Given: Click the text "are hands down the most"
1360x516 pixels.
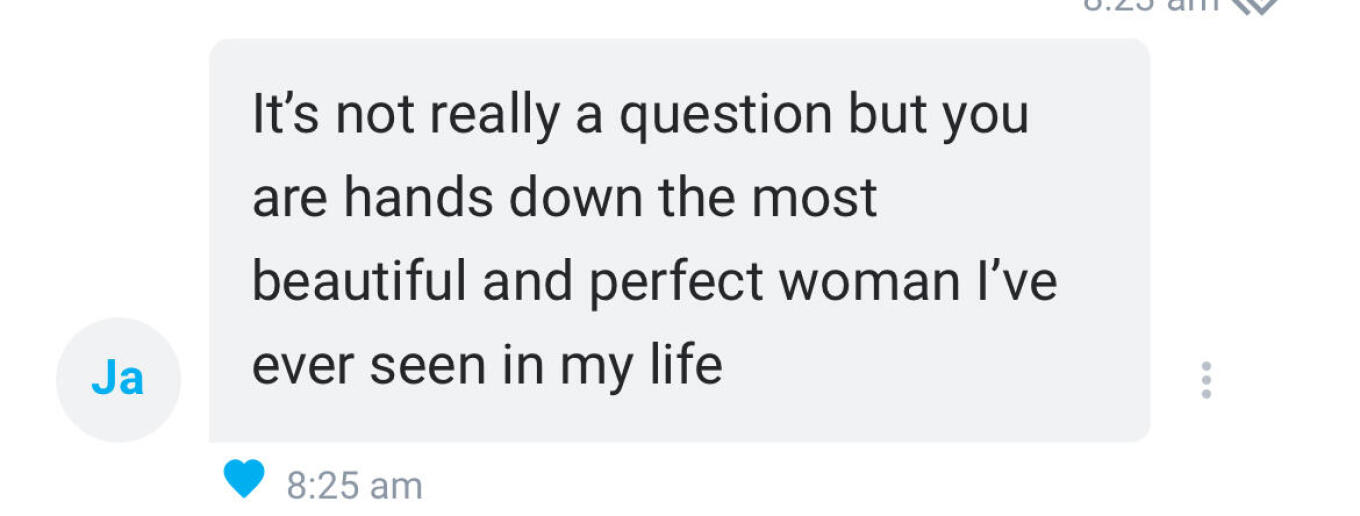Looking at the screenshot, I should [x=564, y=197].
